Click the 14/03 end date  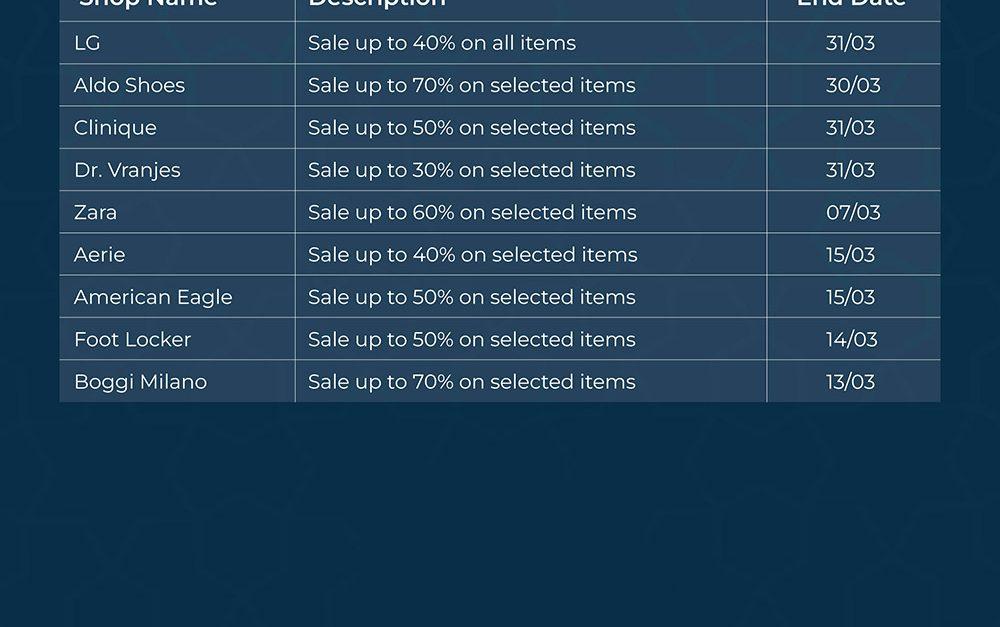tap(852, 339)
